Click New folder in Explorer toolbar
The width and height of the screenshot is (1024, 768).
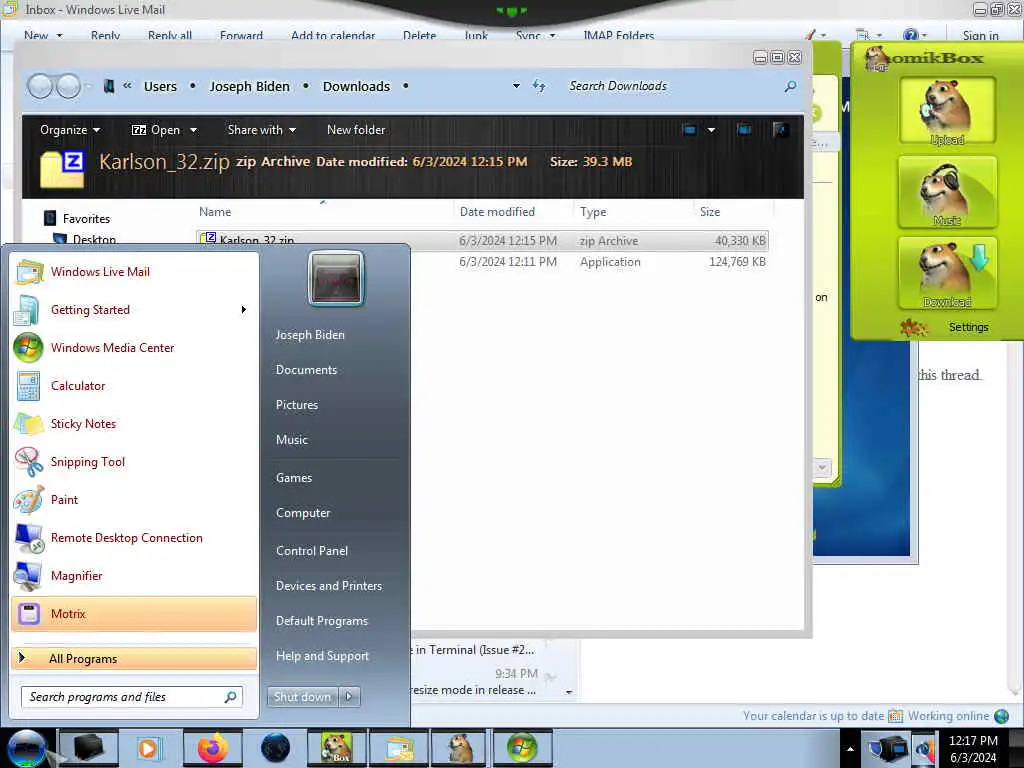click(356, 130)
